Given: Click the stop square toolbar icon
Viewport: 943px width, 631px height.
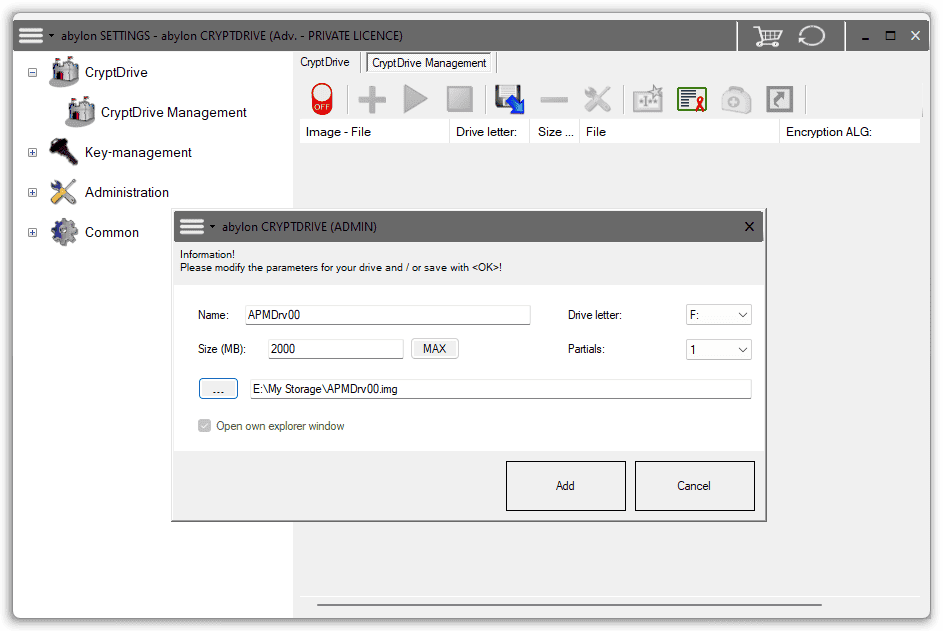Looking at the screenshot, I should 459,99.
